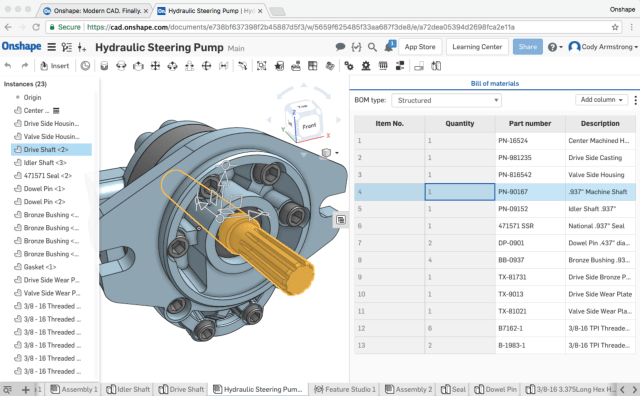
Task: Select the Screw relation tool
Action: (383, 66)
